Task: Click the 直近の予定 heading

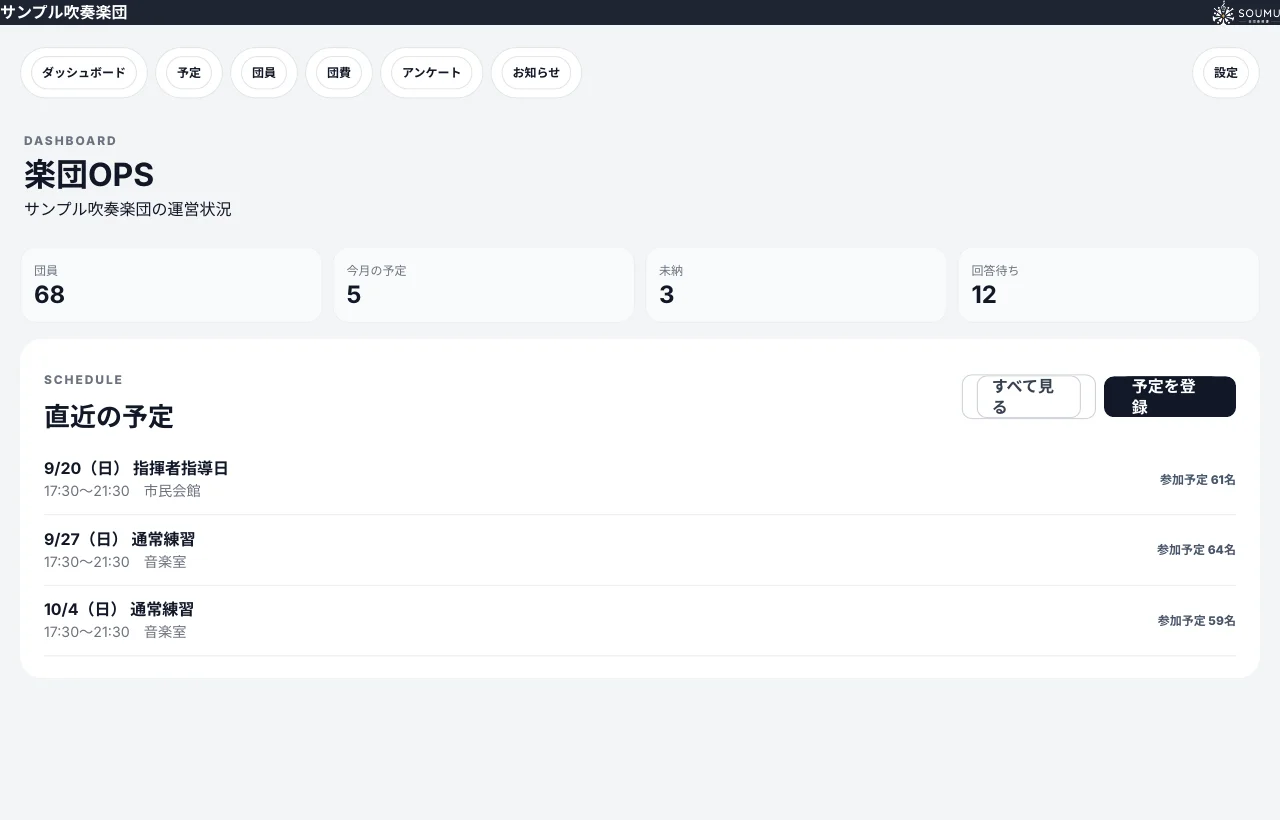Action: [x=109, y=416]
